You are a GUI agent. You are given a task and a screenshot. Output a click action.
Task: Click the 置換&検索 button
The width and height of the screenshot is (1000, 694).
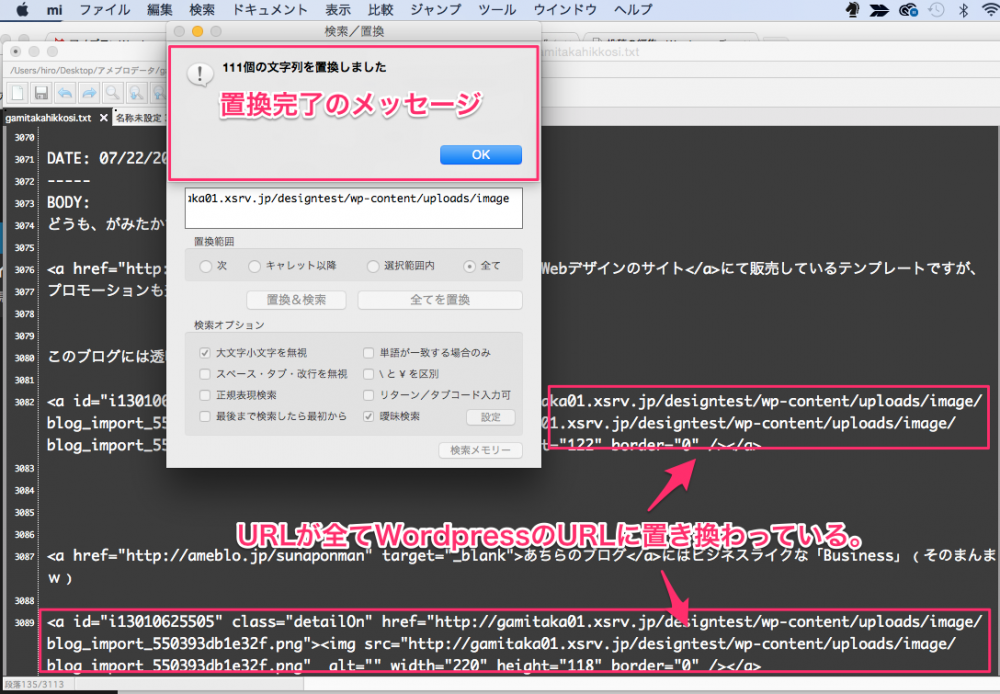pos(297,300)
